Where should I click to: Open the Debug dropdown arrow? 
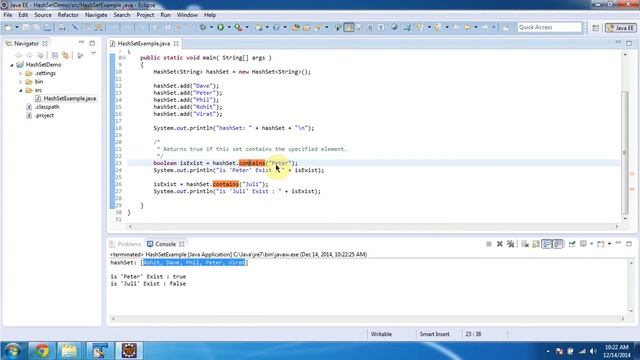point(211,27)
